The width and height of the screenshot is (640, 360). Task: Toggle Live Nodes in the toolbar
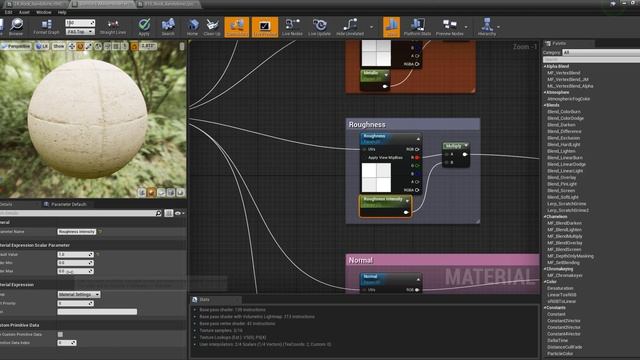292,27
